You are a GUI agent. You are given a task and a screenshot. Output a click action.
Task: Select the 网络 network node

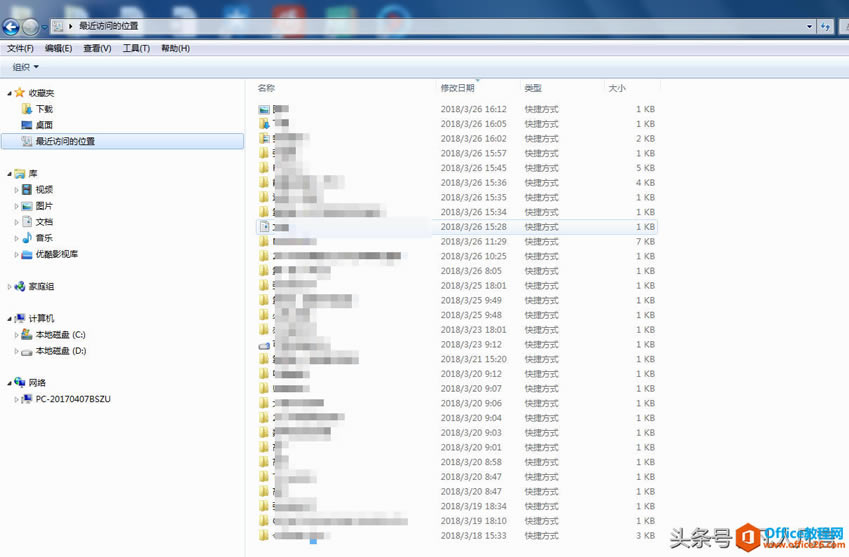pyautogui.click(x=37, y=383)
